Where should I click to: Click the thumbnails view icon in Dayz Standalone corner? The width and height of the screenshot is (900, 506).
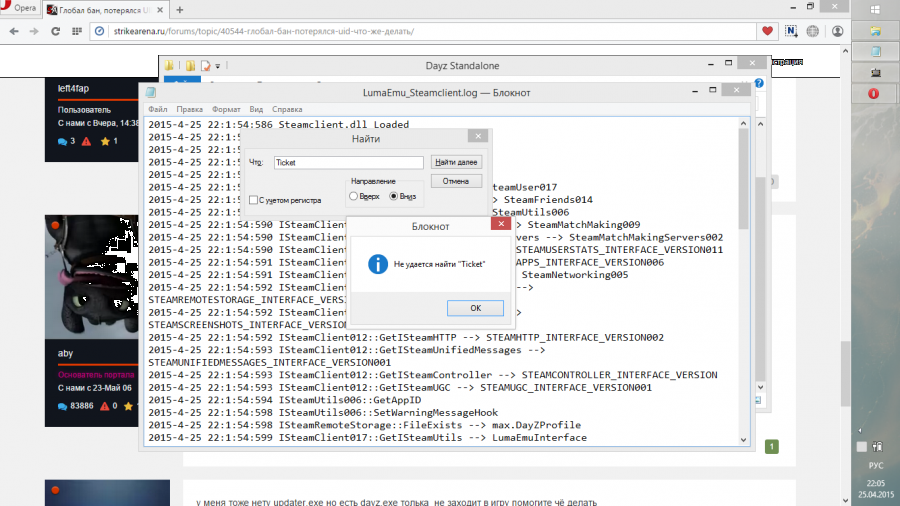click(758, 400)
